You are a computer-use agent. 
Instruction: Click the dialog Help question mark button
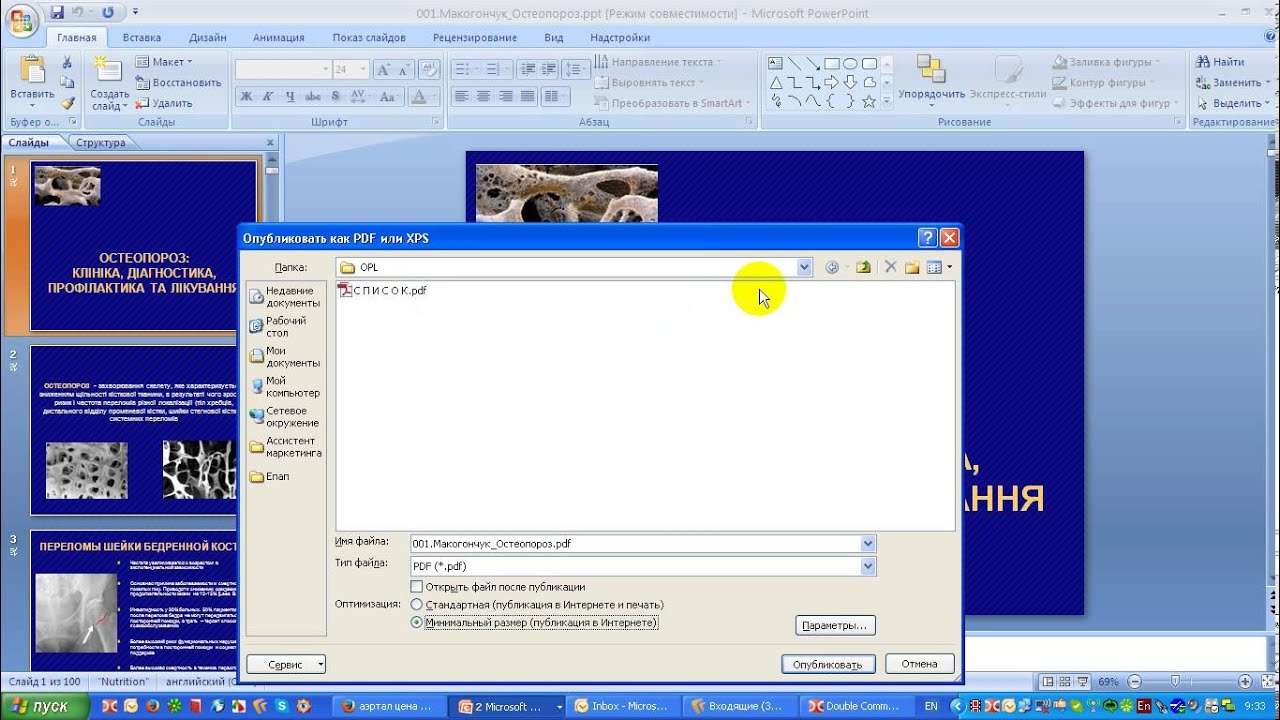928,238
